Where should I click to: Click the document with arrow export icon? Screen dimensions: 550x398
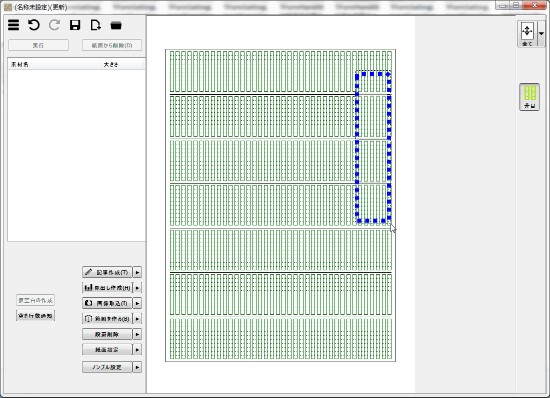[95, 25]
